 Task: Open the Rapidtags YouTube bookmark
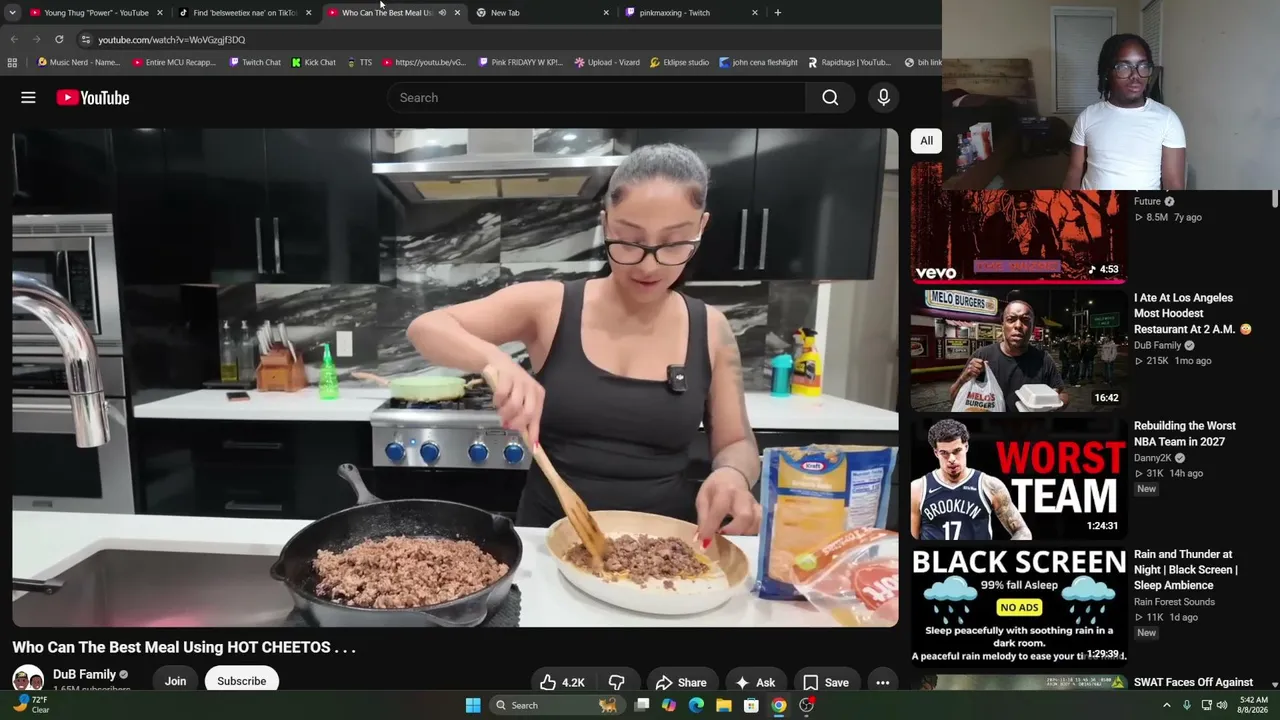[x=849, y=62]
